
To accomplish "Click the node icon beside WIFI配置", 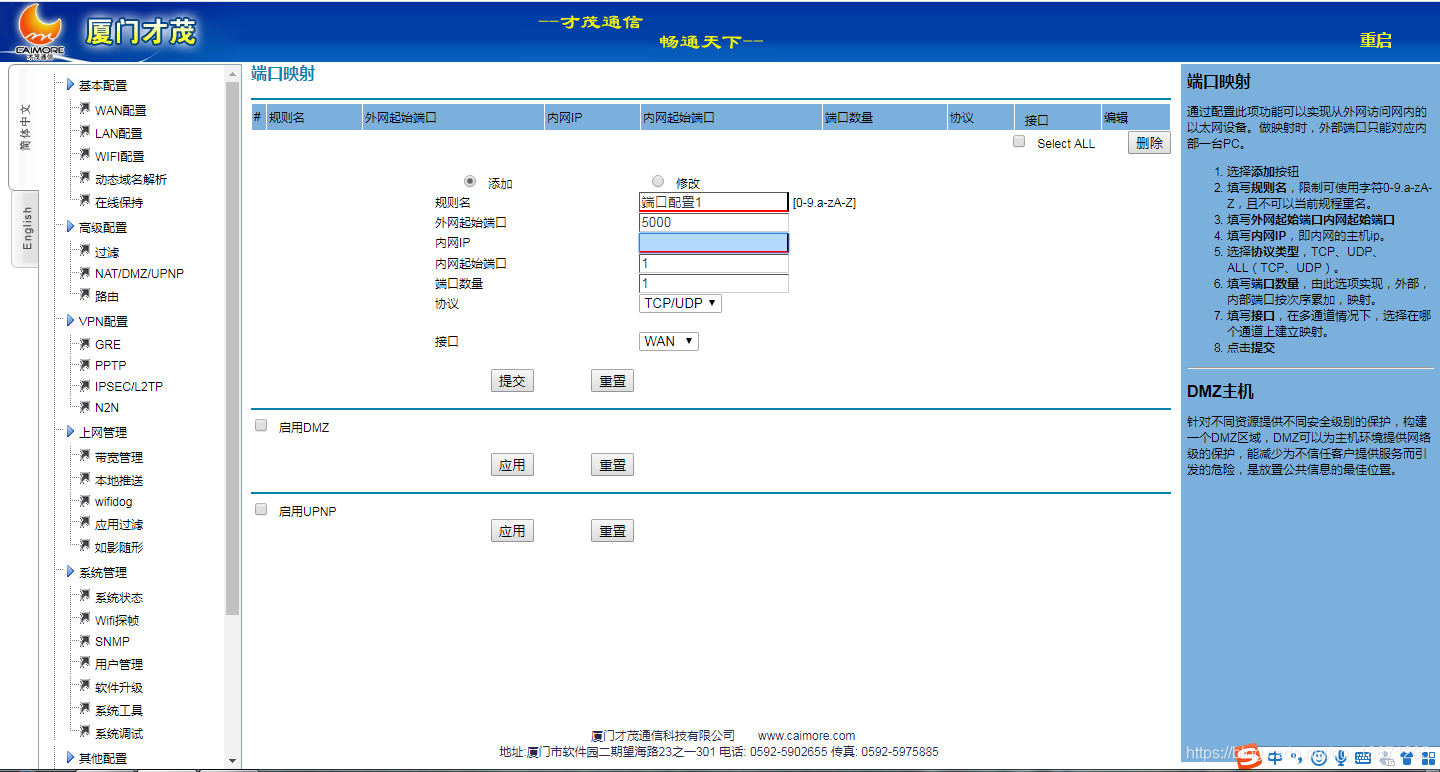I will (85, 155).
